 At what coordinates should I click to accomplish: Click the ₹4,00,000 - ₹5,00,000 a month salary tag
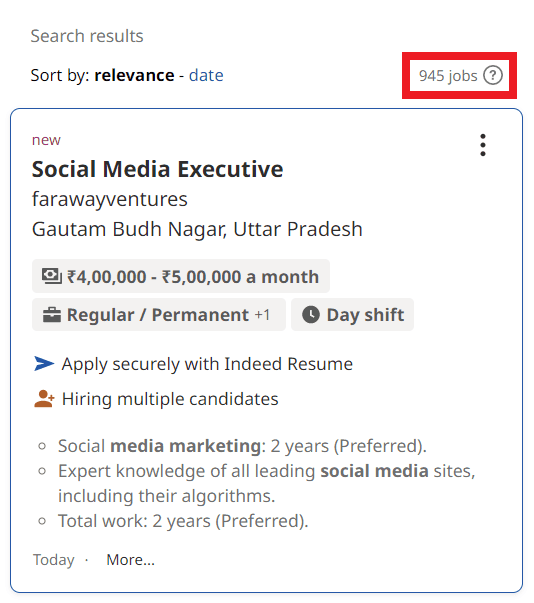(181, 277)
